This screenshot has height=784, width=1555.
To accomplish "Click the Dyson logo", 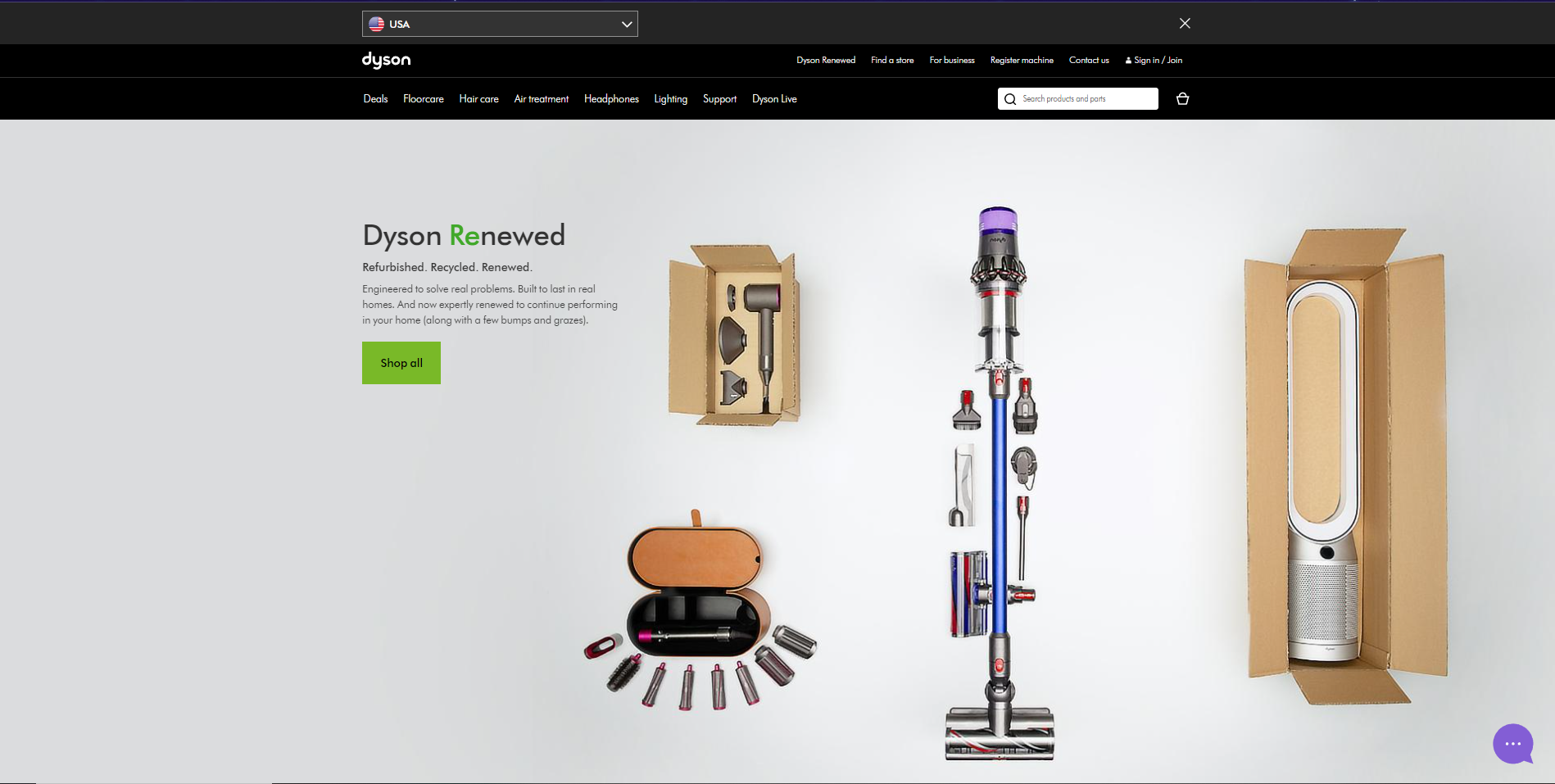I will pyautogui.click(x=386, y=61).
